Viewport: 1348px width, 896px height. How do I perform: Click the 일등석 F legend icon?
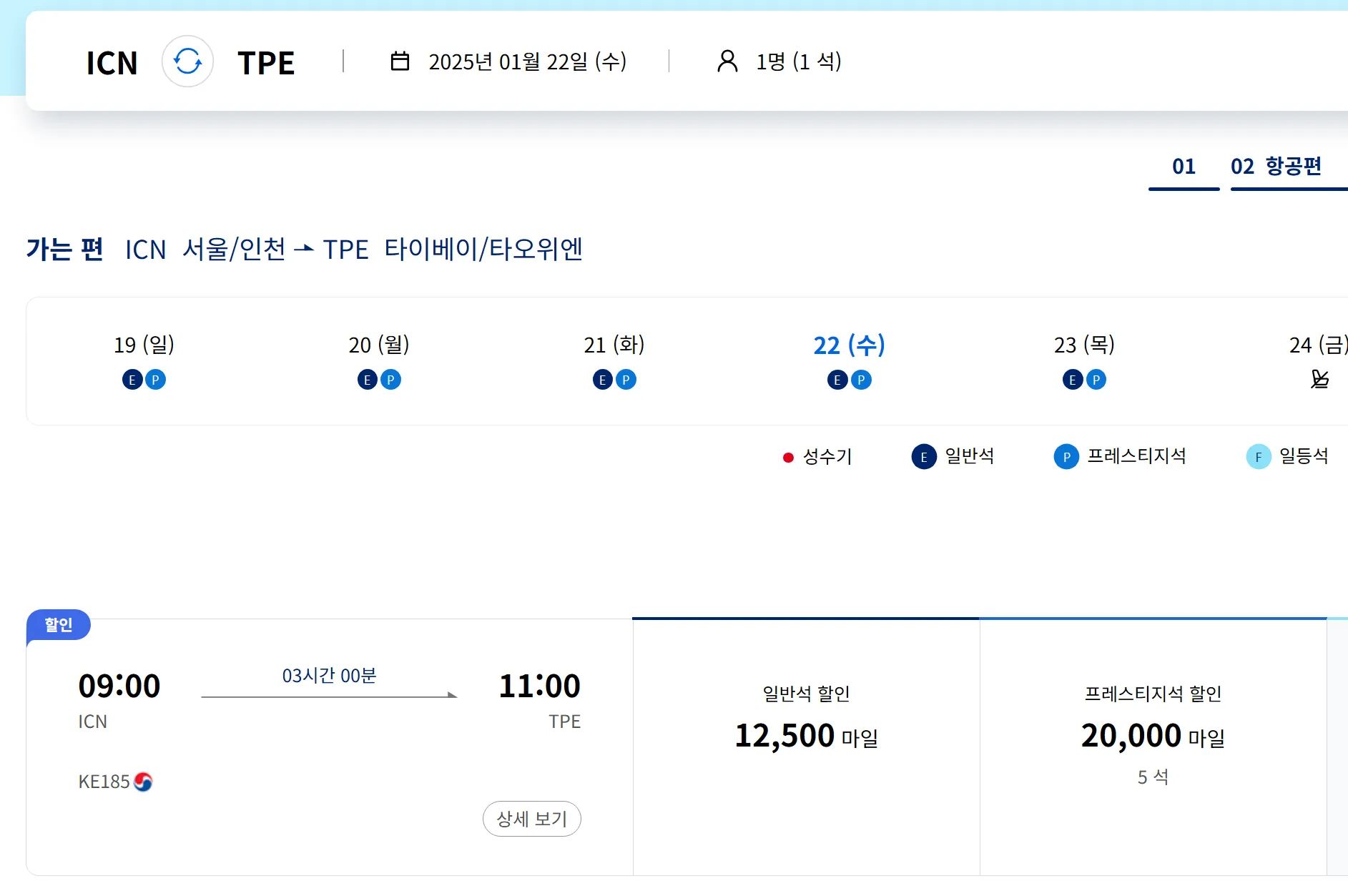(1258, 457)
